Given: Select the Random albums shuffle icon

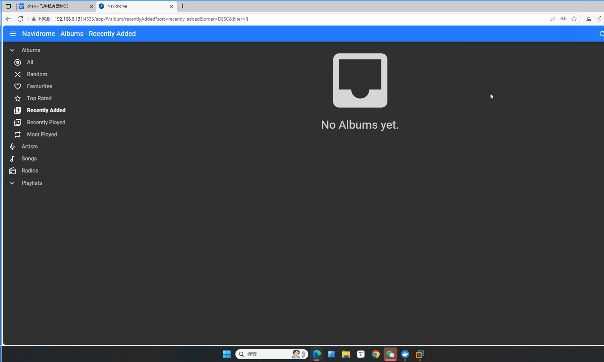Looking at the screenshot, I should [x=17, y=74].
